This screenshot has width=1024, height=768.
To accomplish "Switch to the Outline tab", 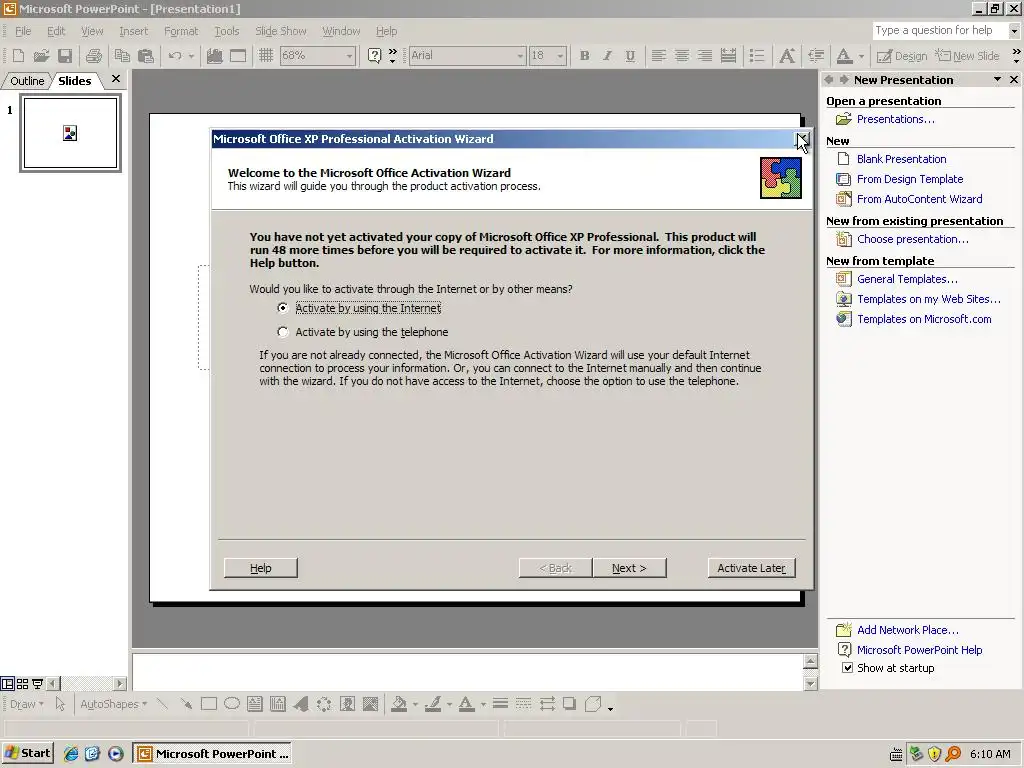I will (x=27, y=81).
